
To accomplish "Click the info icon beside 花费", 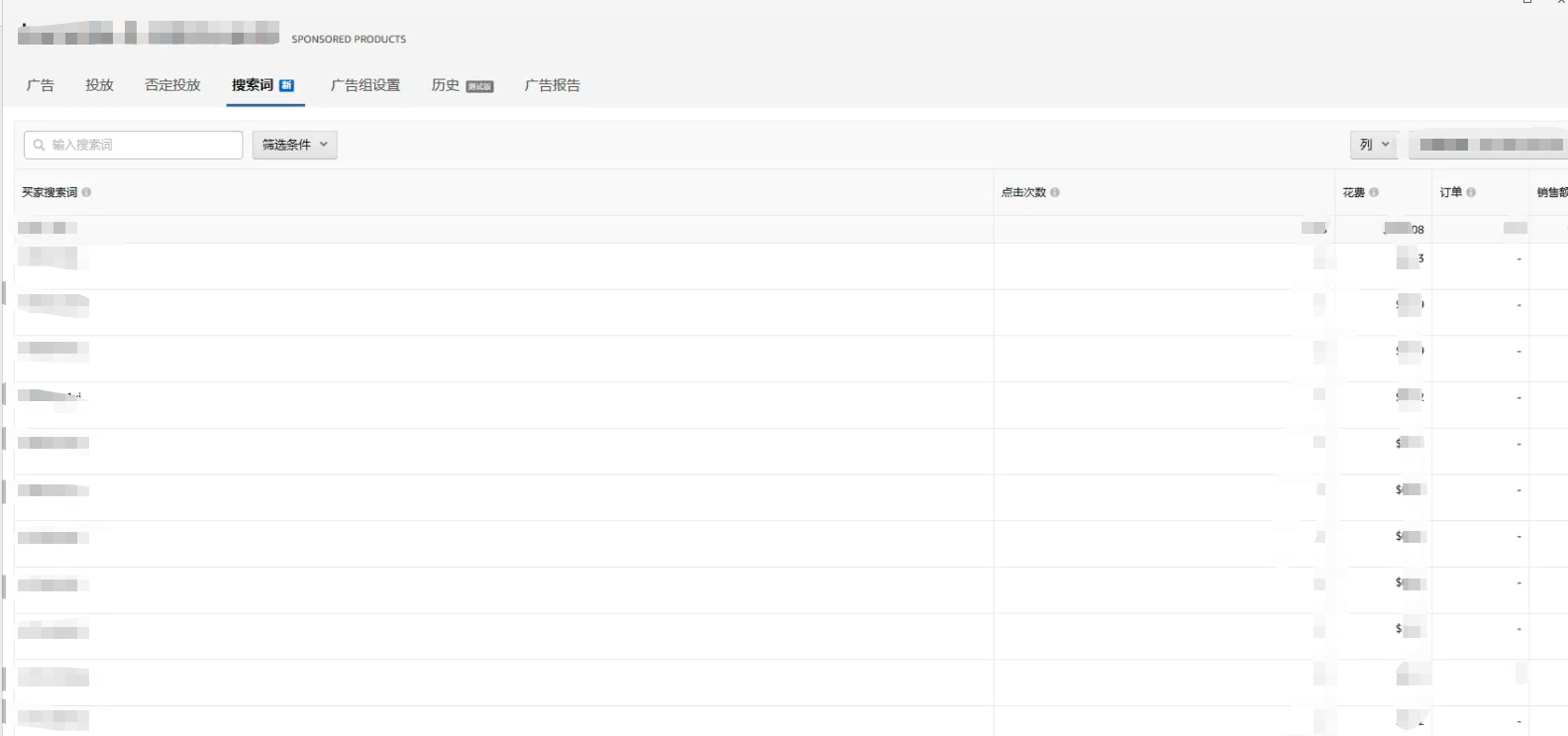I will click(1374, 192).
